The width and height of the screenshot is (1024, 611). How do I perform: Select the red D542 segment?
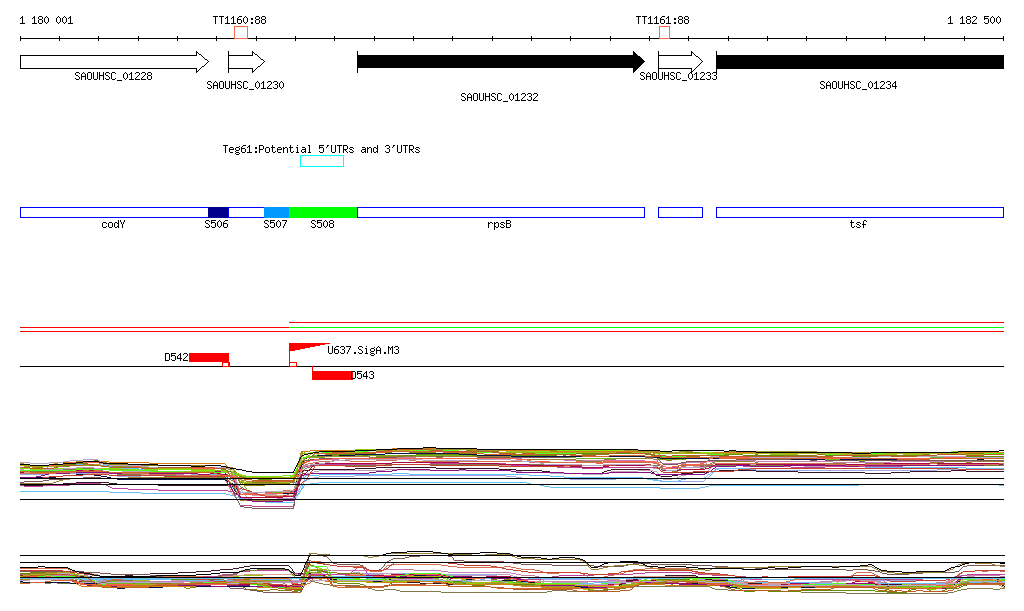click(x=208, y=357)
